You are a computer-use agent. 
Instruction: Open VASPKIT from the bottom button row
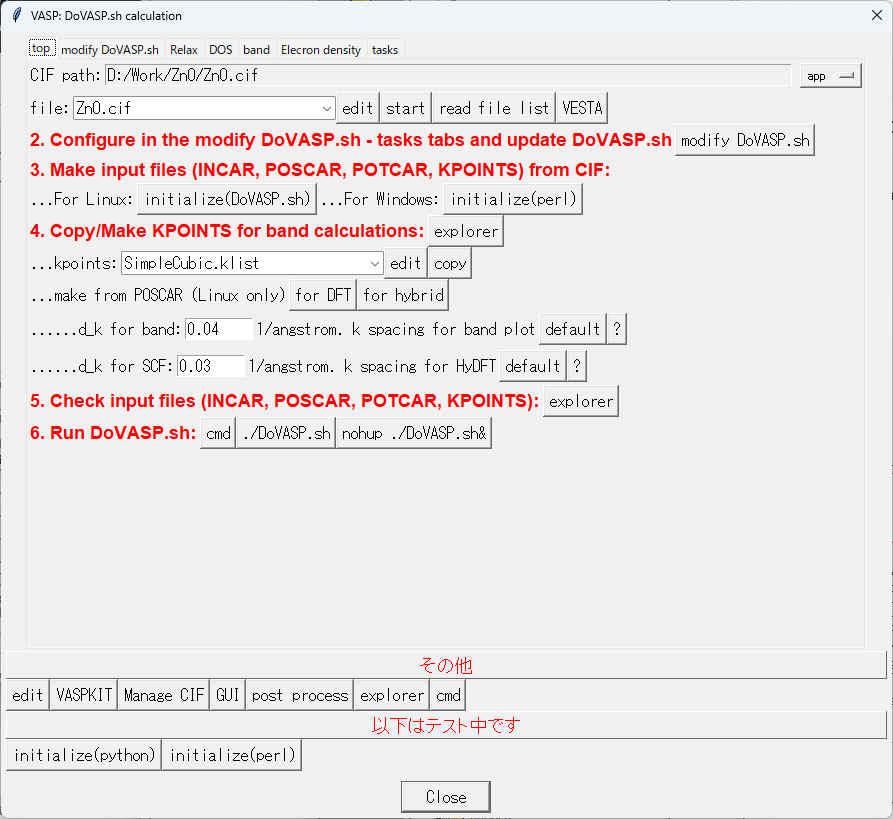pyautogui.click(x=84, y=695)
